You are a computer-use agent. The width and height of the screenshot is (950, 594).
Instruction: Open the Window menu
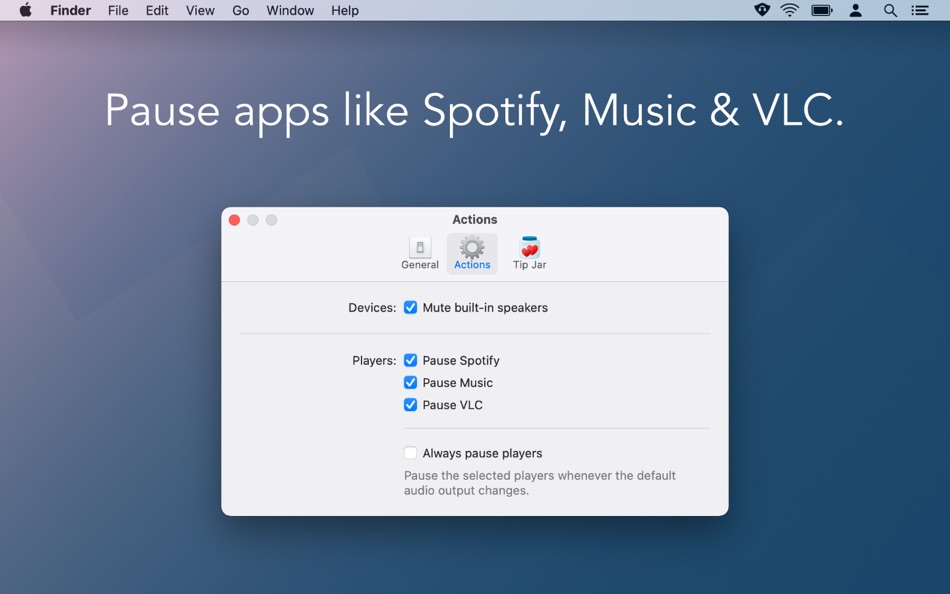[289, 10]
